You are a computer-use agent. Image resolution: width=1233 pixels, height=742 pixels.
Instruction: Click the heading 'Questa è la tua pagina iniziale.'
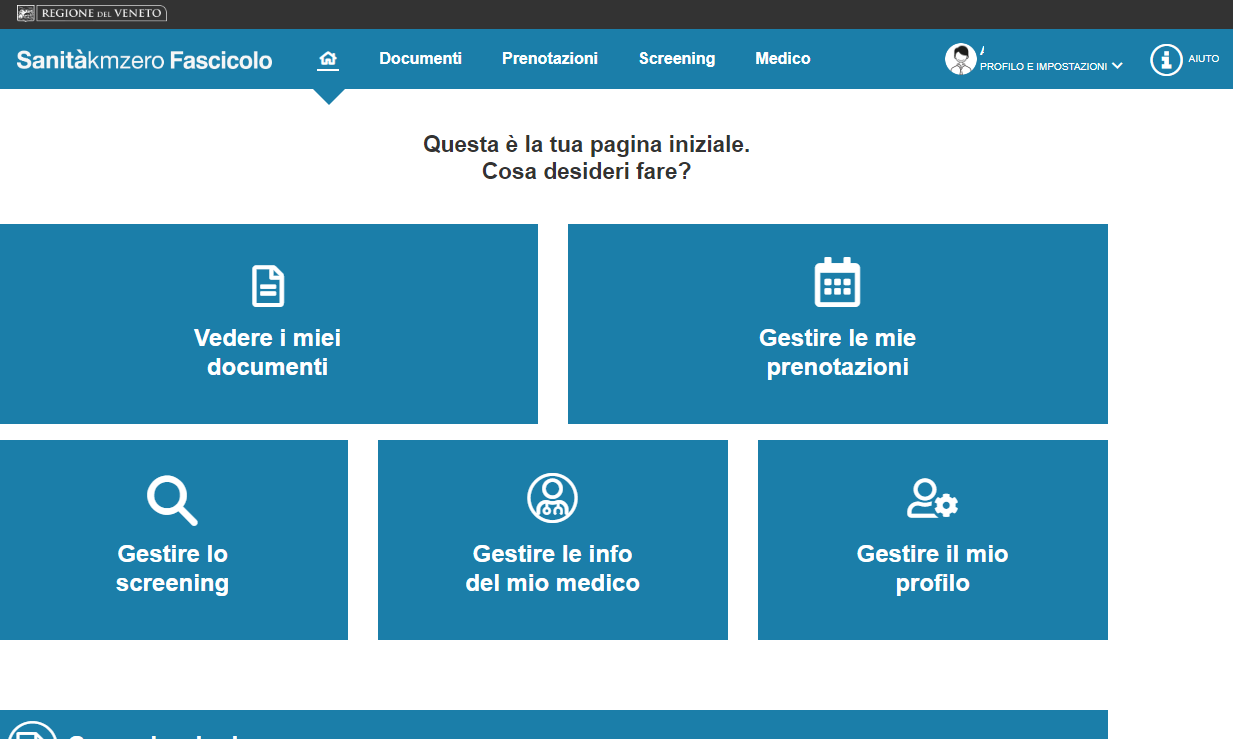pos(587,144)
